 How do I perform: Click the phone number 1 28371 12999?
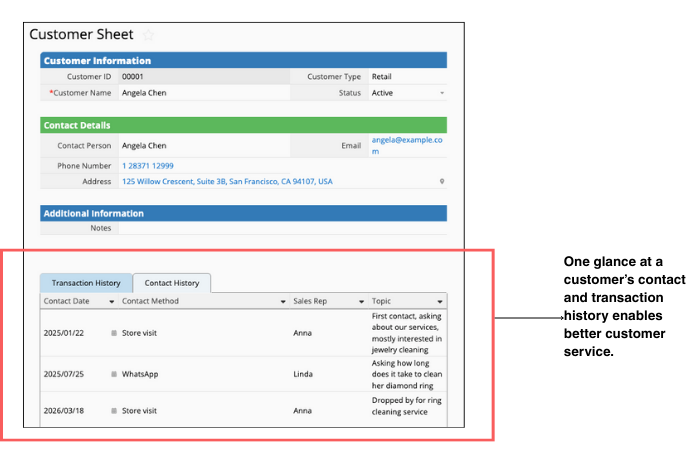(147, 165)
